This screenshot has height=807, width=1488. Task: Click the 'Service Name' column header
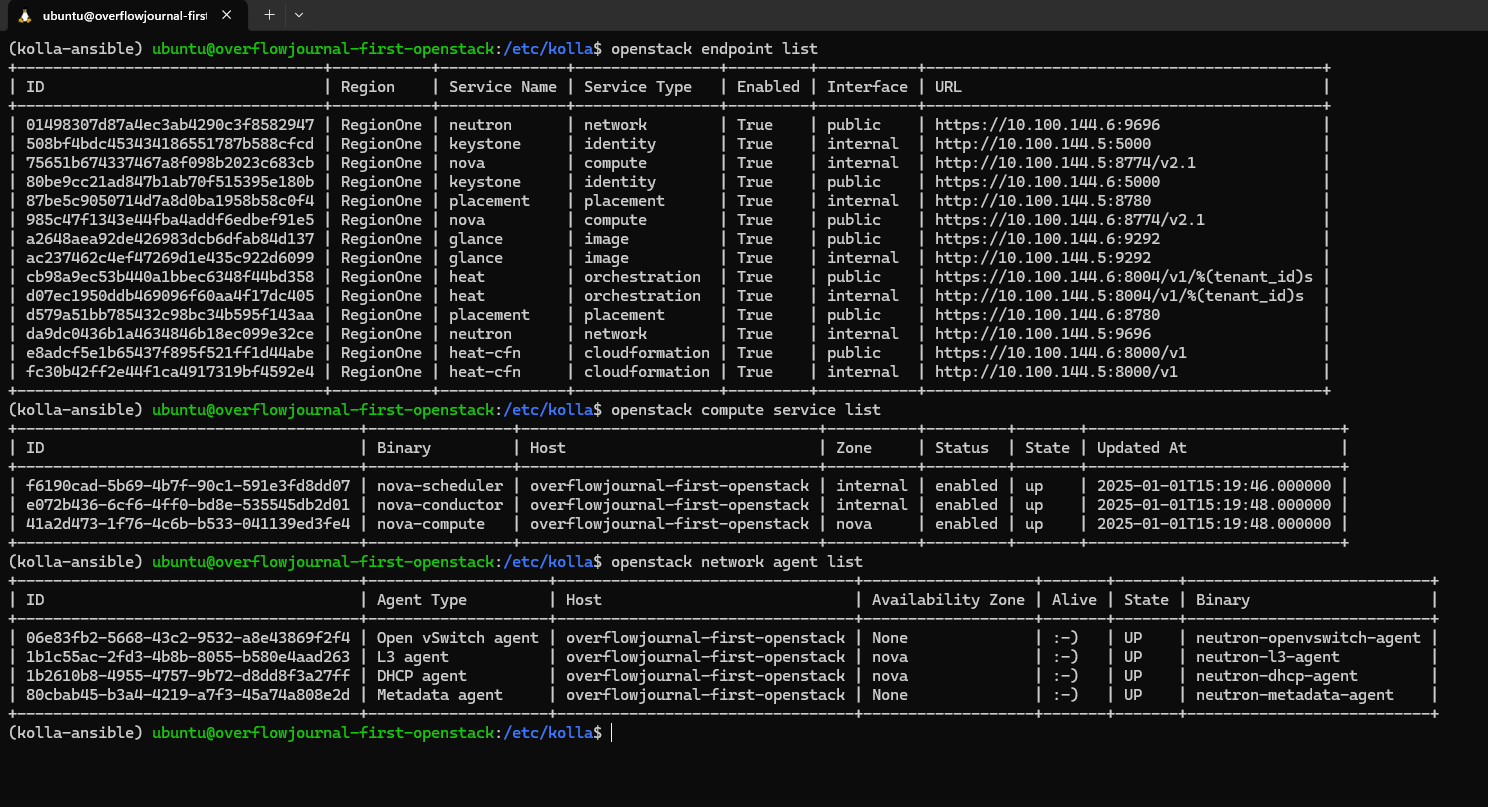coord(503,87)
